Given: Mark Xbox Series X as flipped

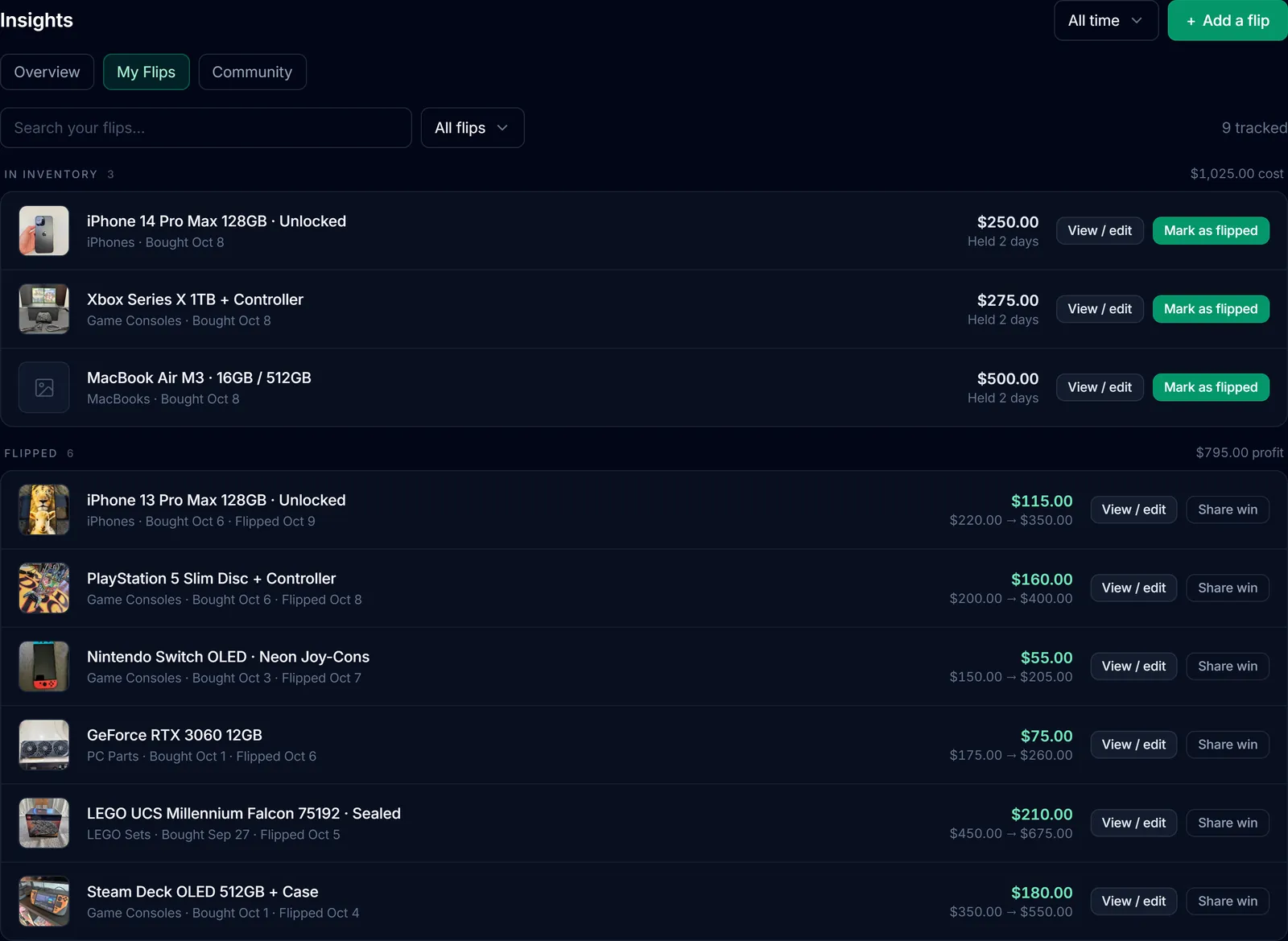Looking at the screenshot, I should 1211,309.
